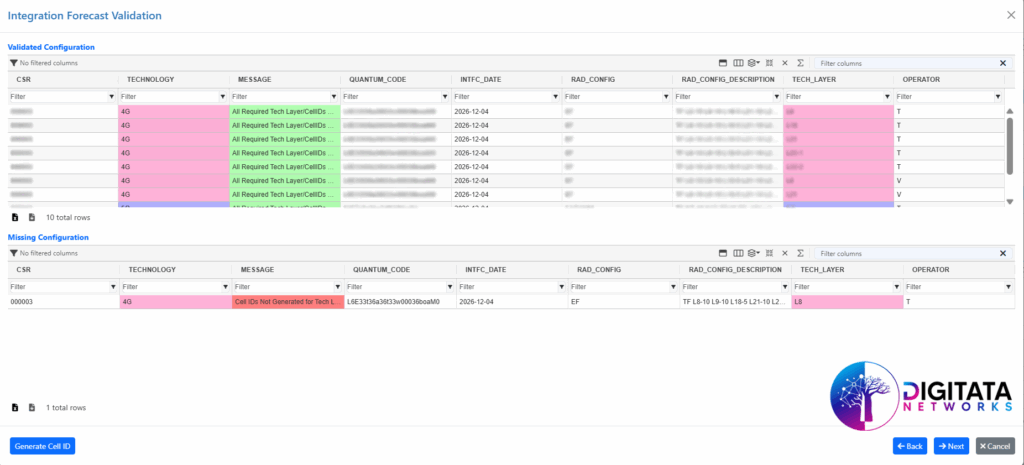Click the Next button
Screen dimensions: 1024x465
pyautogui.click(x=951, y=446)
